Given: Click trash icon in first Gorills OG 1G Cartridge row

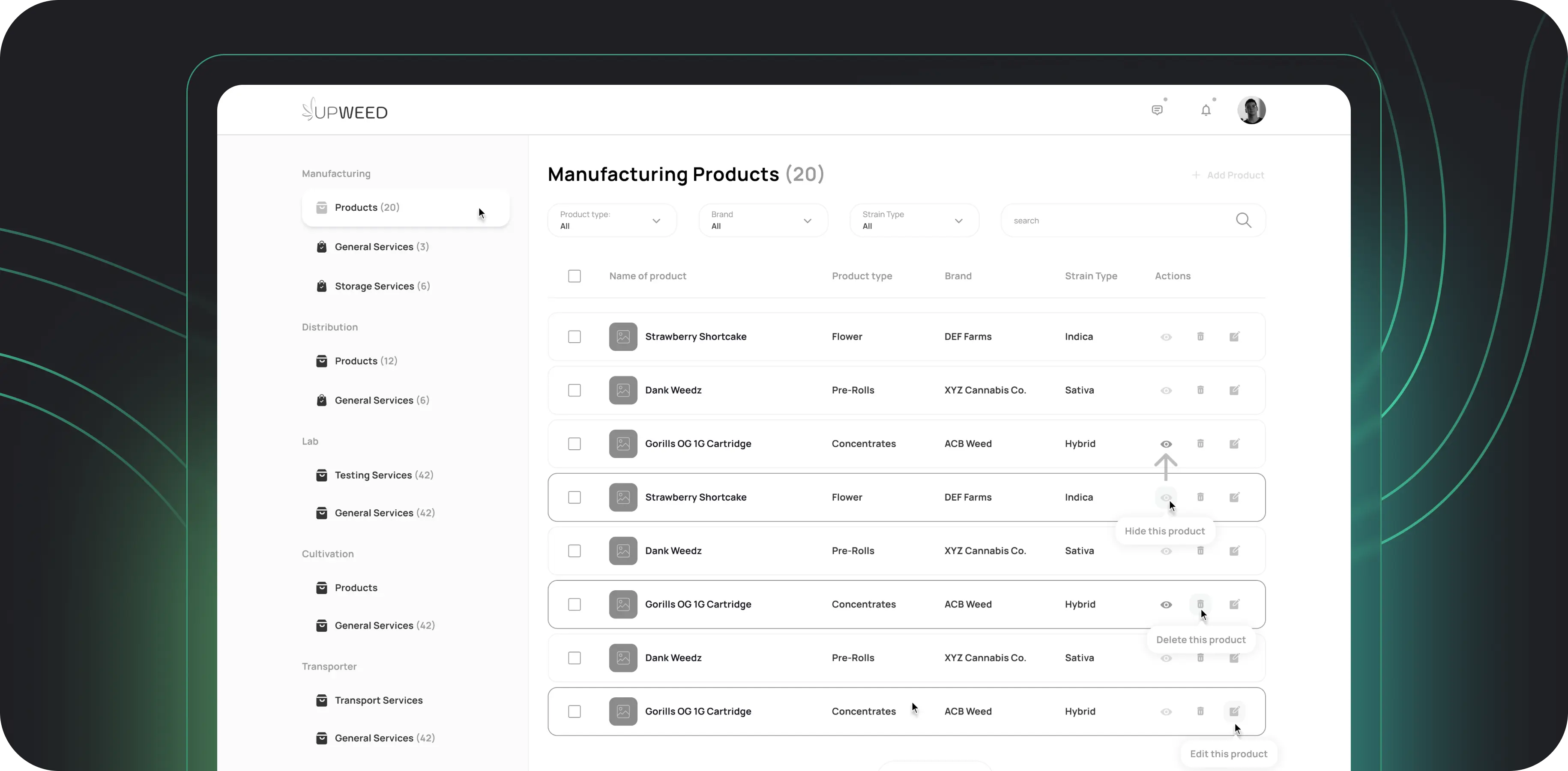Looking at the screenshot, I should pos(1200,444).
